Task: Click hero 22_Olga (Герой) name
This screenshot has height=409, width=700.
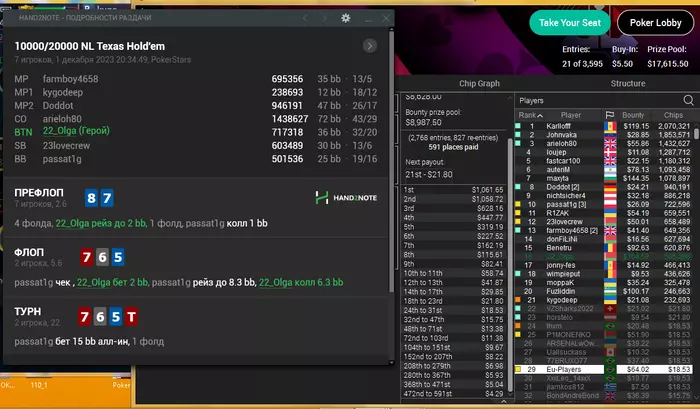Action: (76, 131)
